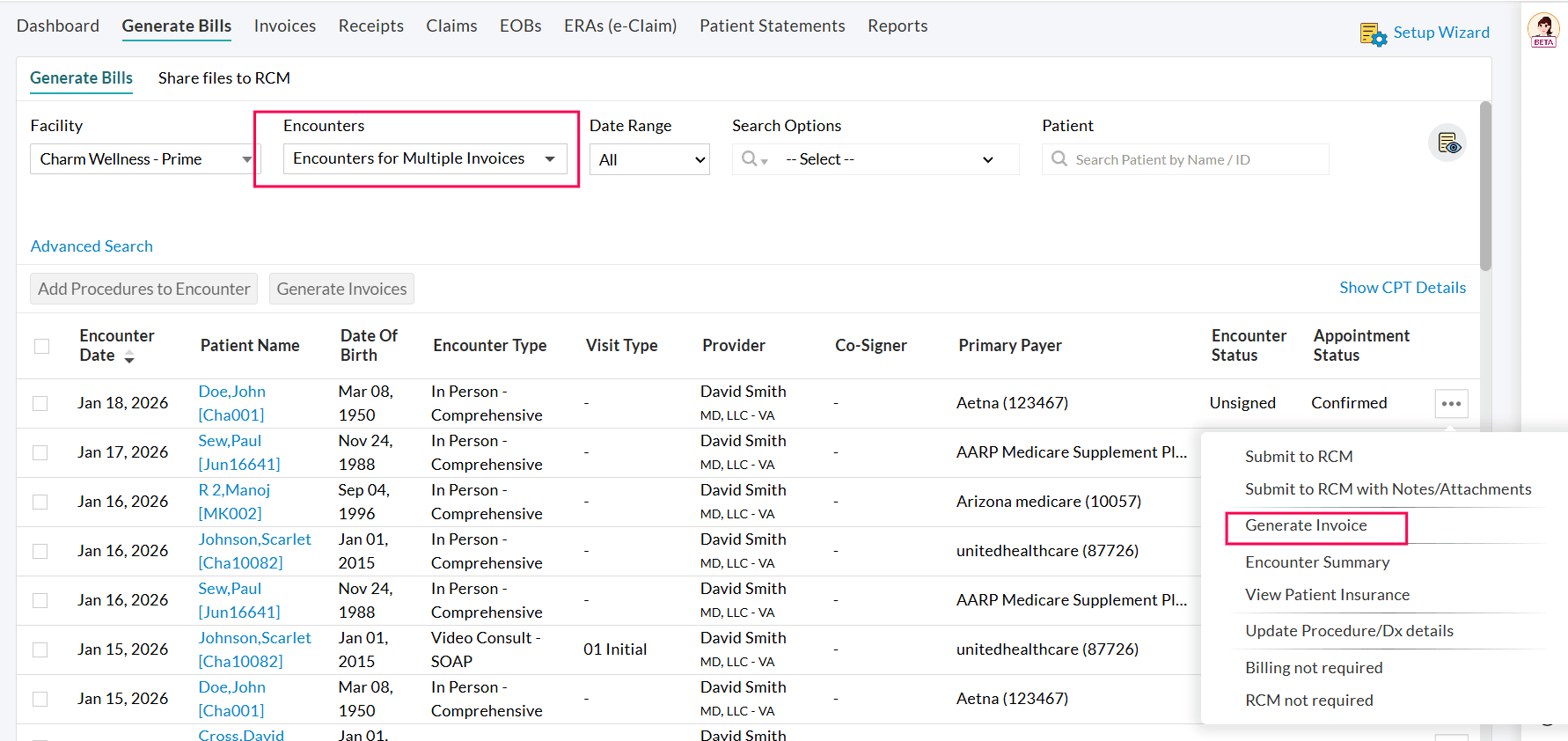This screenshot has height=741, width=1568.
Task: Click the three-dots menu for Doe,John Jan 18 row
Action: [1451, 404]
